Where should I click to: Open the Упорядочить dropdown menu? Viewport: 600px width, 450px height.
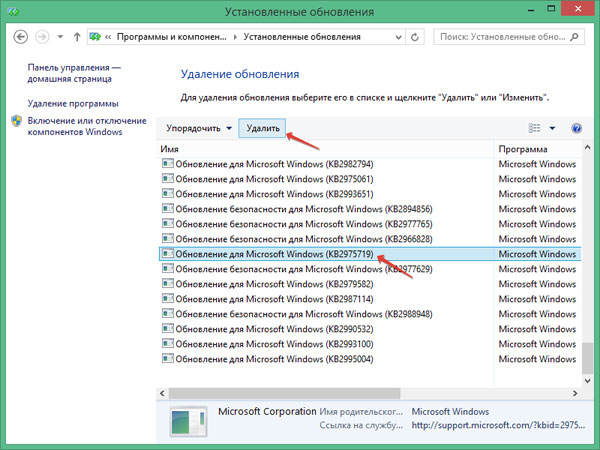[x=199, y=128]
